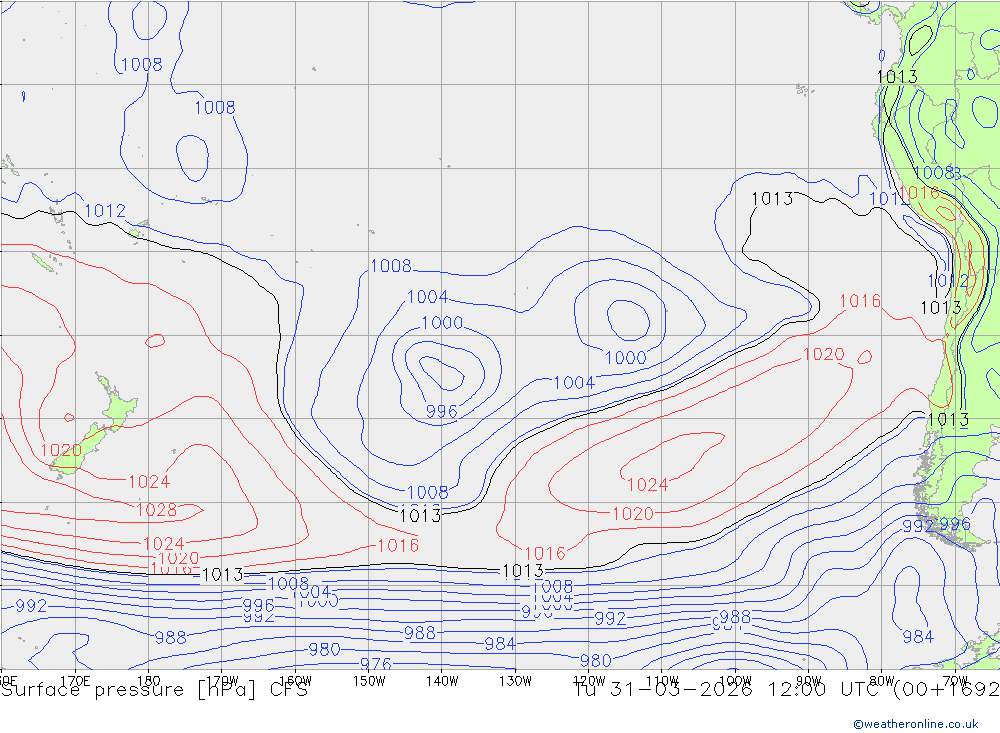Click the black 1013 label over Ecuador's coast
This screenshot has height=733, width=1000.
[x=897, y=77]
